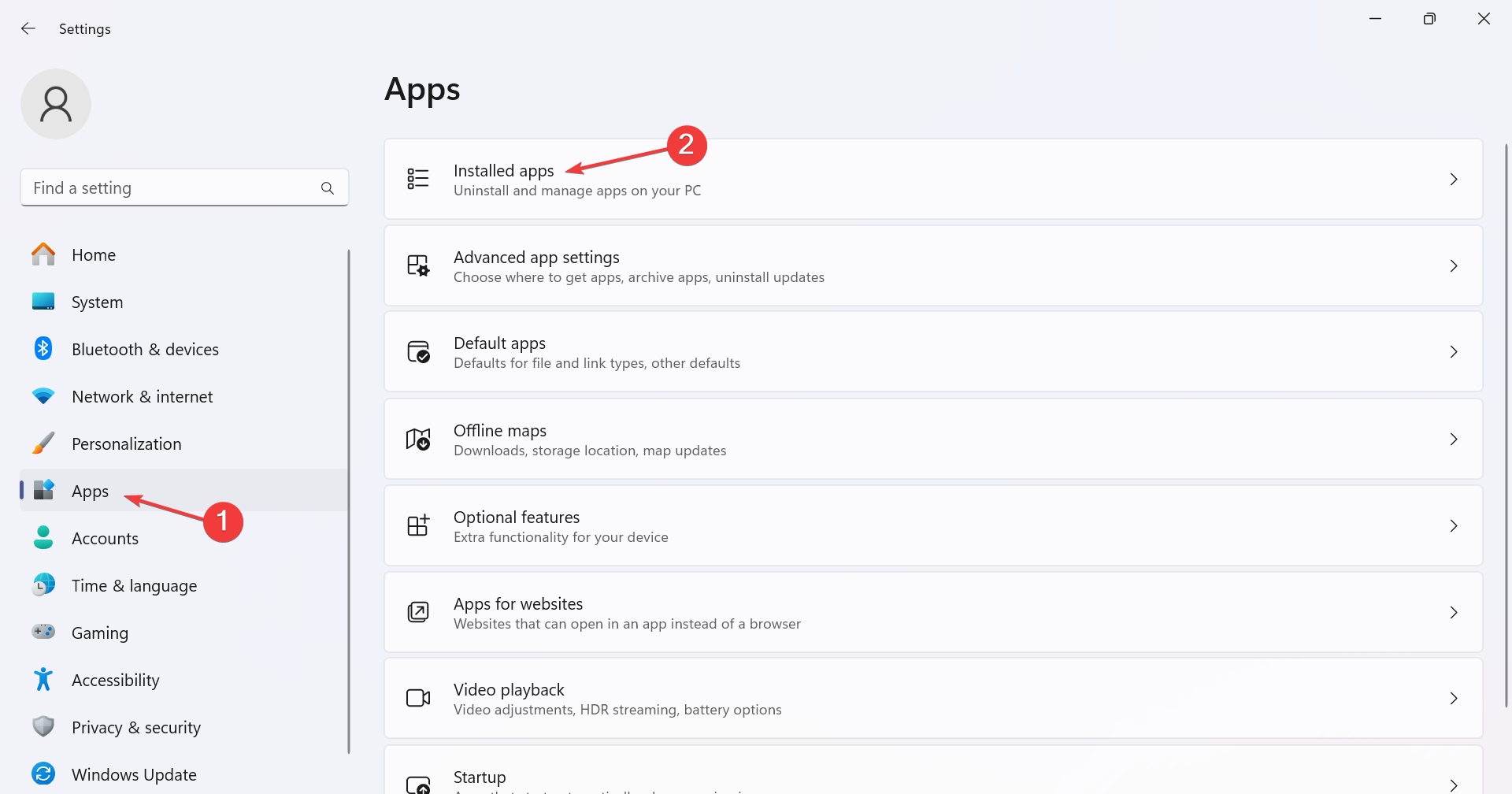The width and height of the screenshot is (1512, 794).
Task: Click the Network & internet Wi-Fi icon
Action: 43,396
